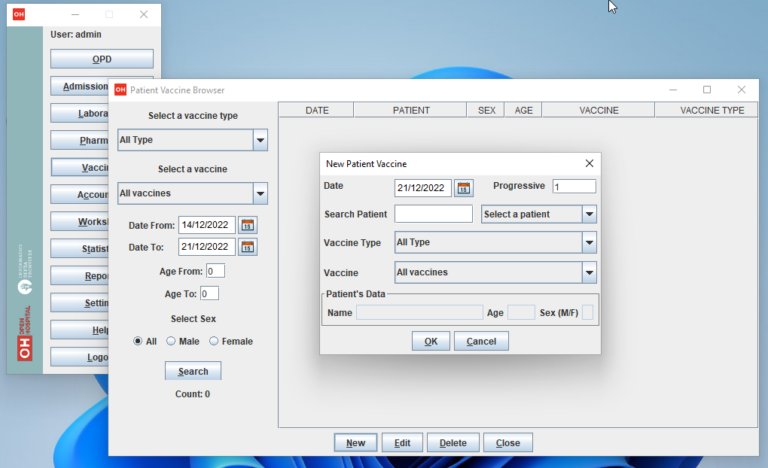Click the Search button under Select Sex

(193, 371)
